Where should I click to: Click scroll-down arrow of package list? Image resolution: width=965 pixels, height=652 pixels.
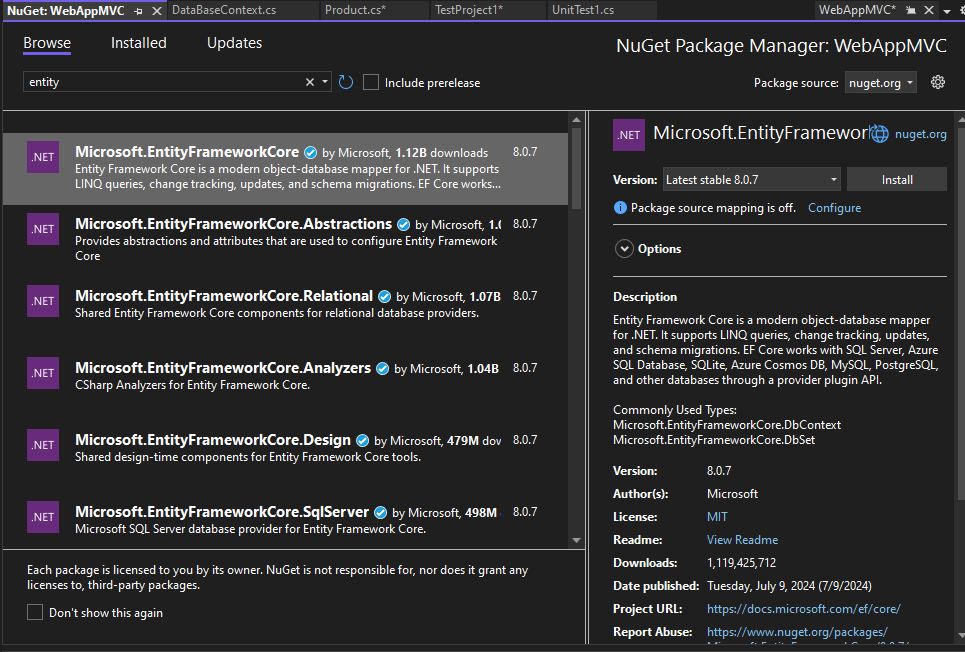tap(576, 541)
